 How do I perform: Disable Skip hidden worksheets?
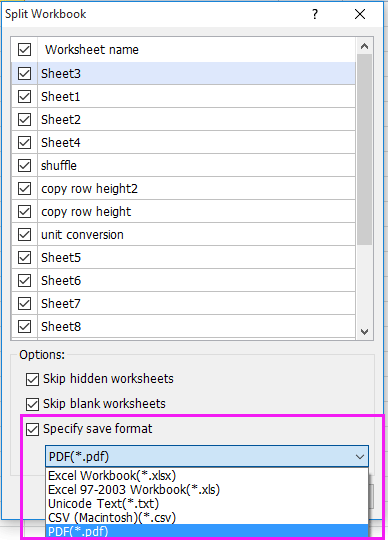[x=32, y=380]
